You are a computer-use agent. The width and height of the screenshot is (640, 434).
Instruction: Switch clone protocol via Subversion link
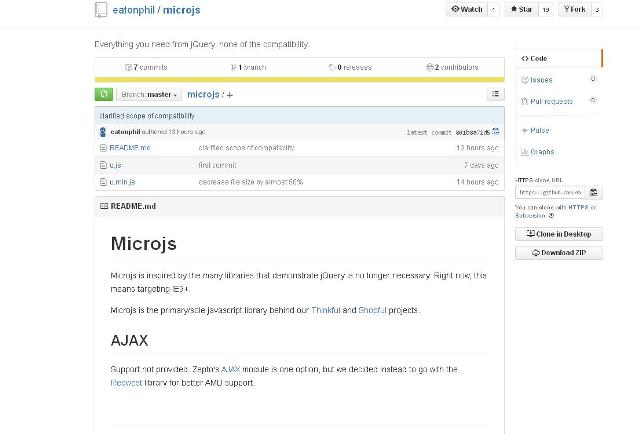pos(530,216)
